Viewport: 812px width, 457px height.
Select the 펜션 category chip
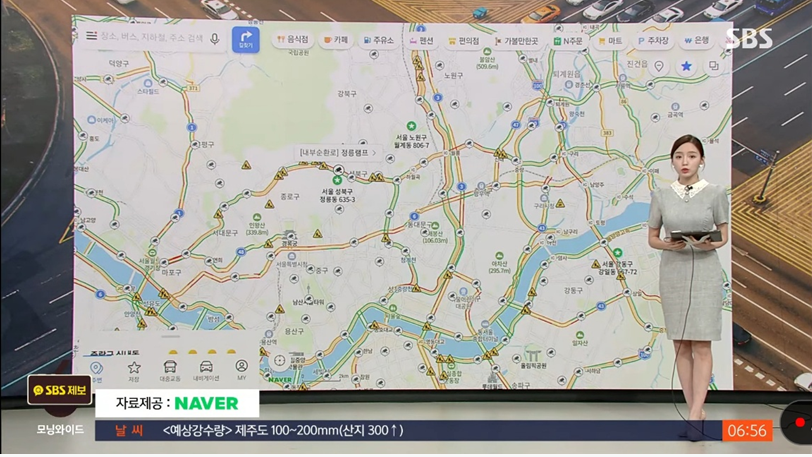point(422,40)
